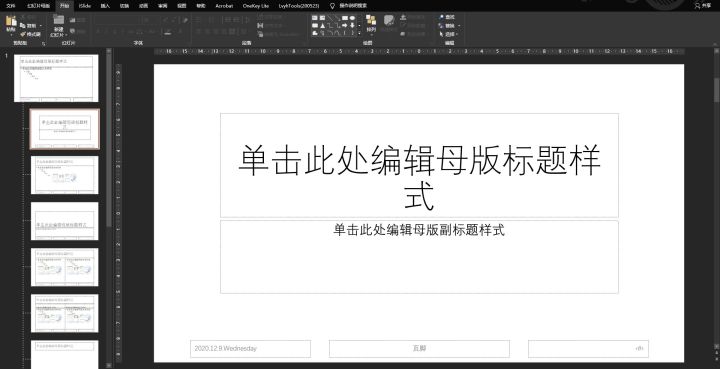Collapse the ribbon with the corner arrow
720x369 pixels.
tap(714, 43)
